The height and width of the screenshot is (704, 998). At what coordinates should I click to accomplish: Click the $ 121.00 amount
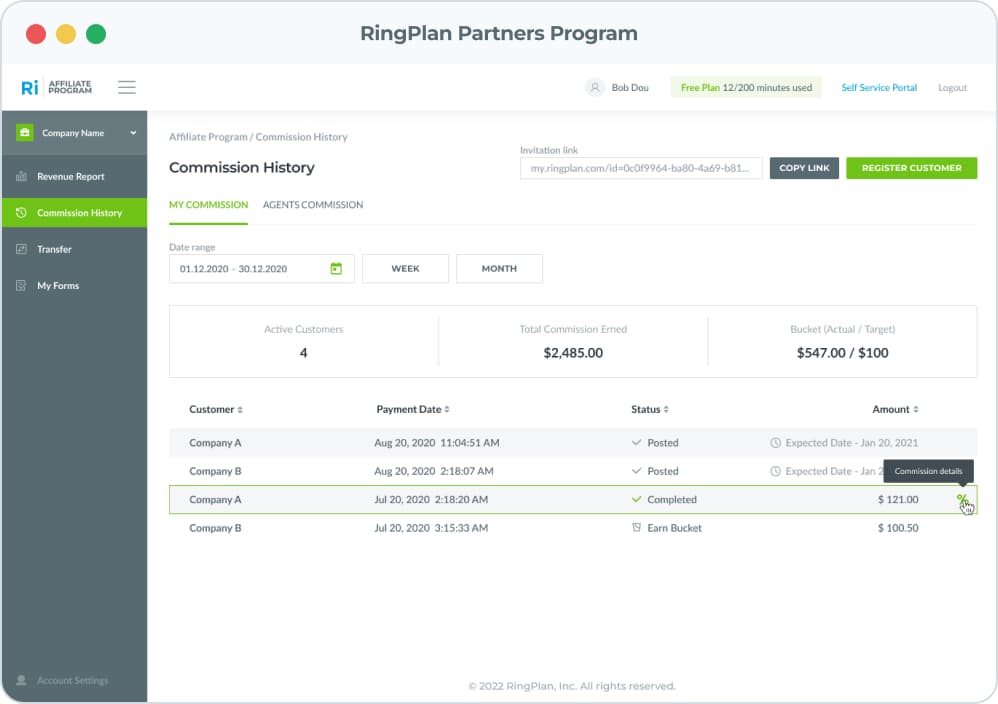coord(898,500)
